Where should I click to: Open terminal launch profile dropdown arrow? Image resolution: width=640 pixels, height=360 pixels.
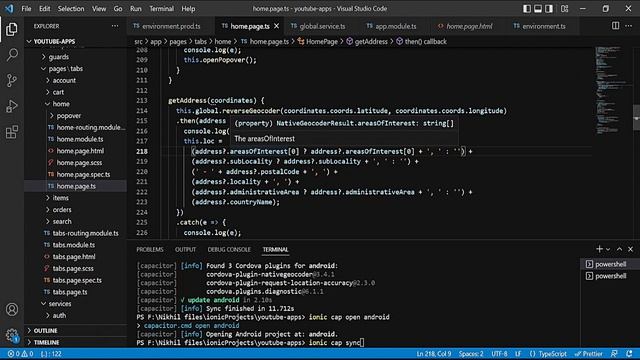(x=608, y=249)
